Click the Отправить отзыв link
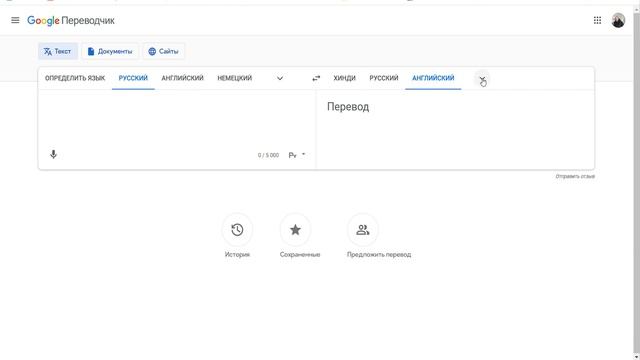The height and width of the screenshot is (360, 640). (575, 176)
